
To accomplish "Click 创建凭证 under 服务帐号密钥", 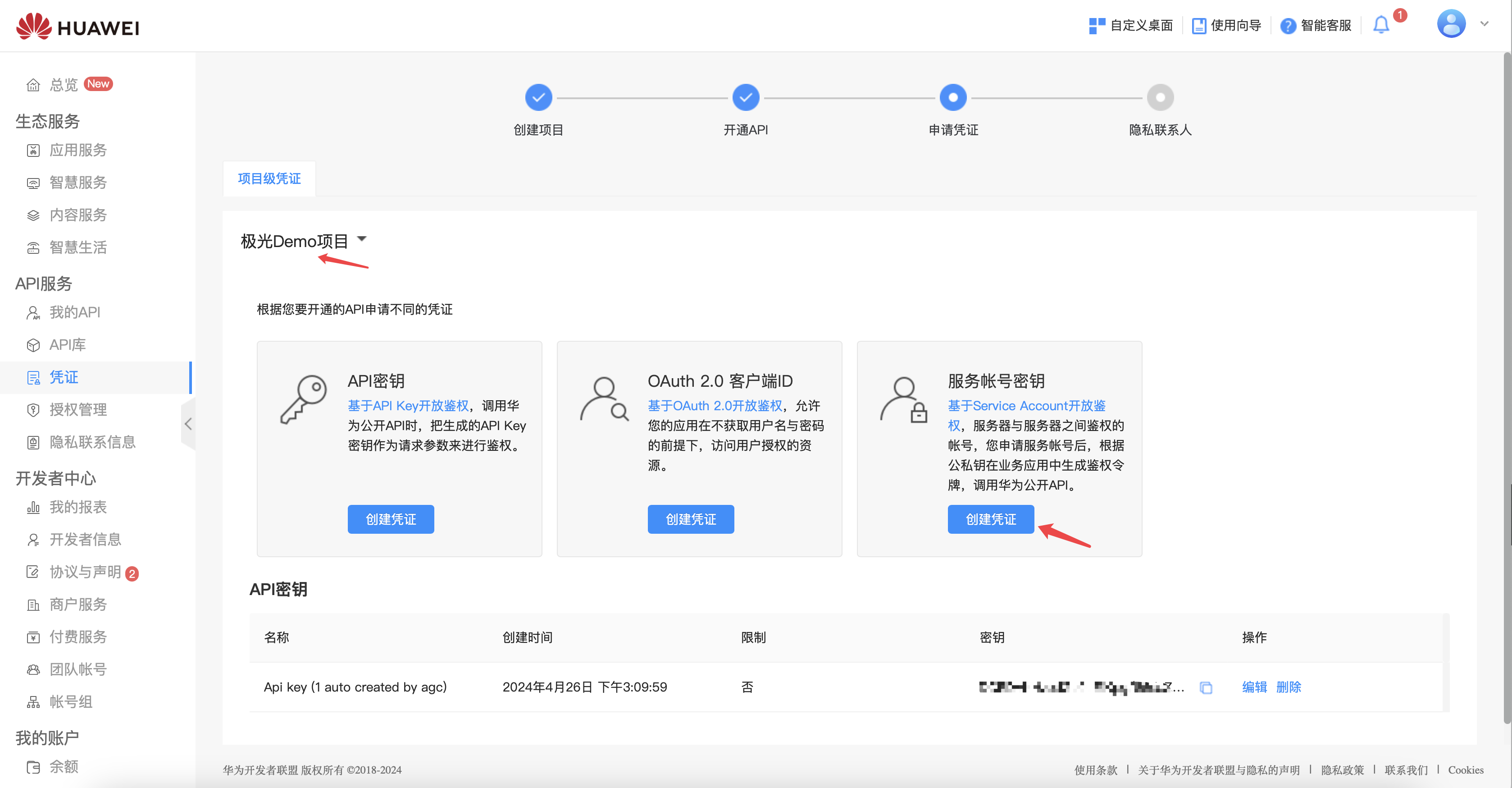I will pyautogui.click(x=990, y=519).
